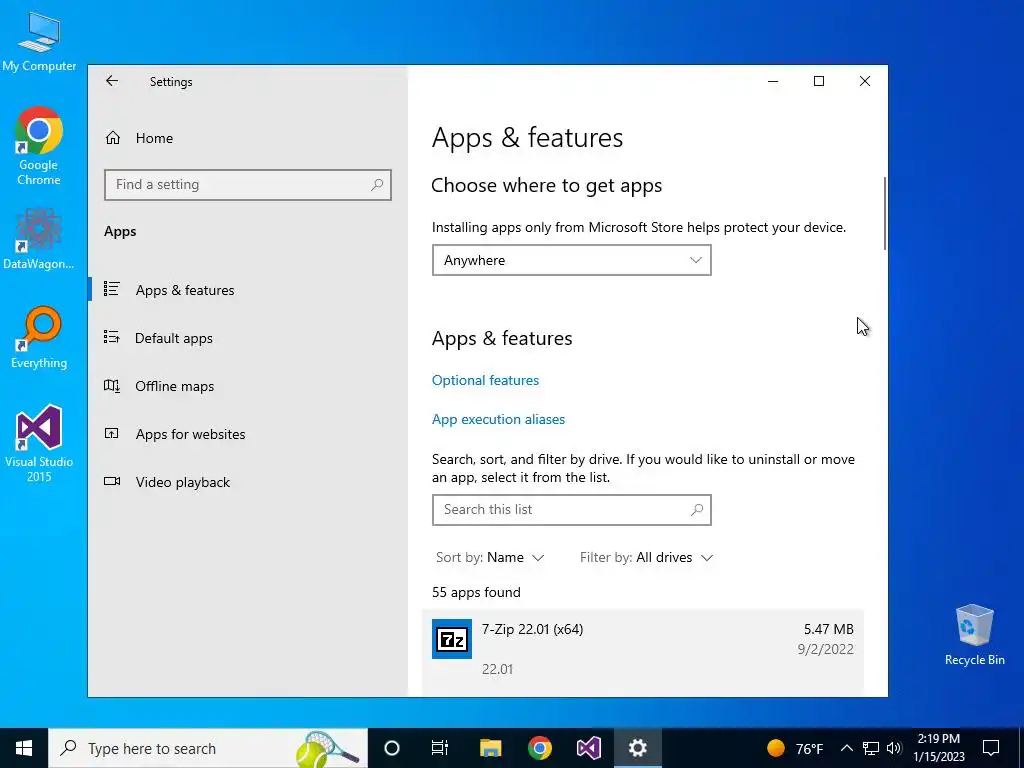Select Google Chrome desktop shortcut
The image size is (1024, 768).
coord(39,146)
